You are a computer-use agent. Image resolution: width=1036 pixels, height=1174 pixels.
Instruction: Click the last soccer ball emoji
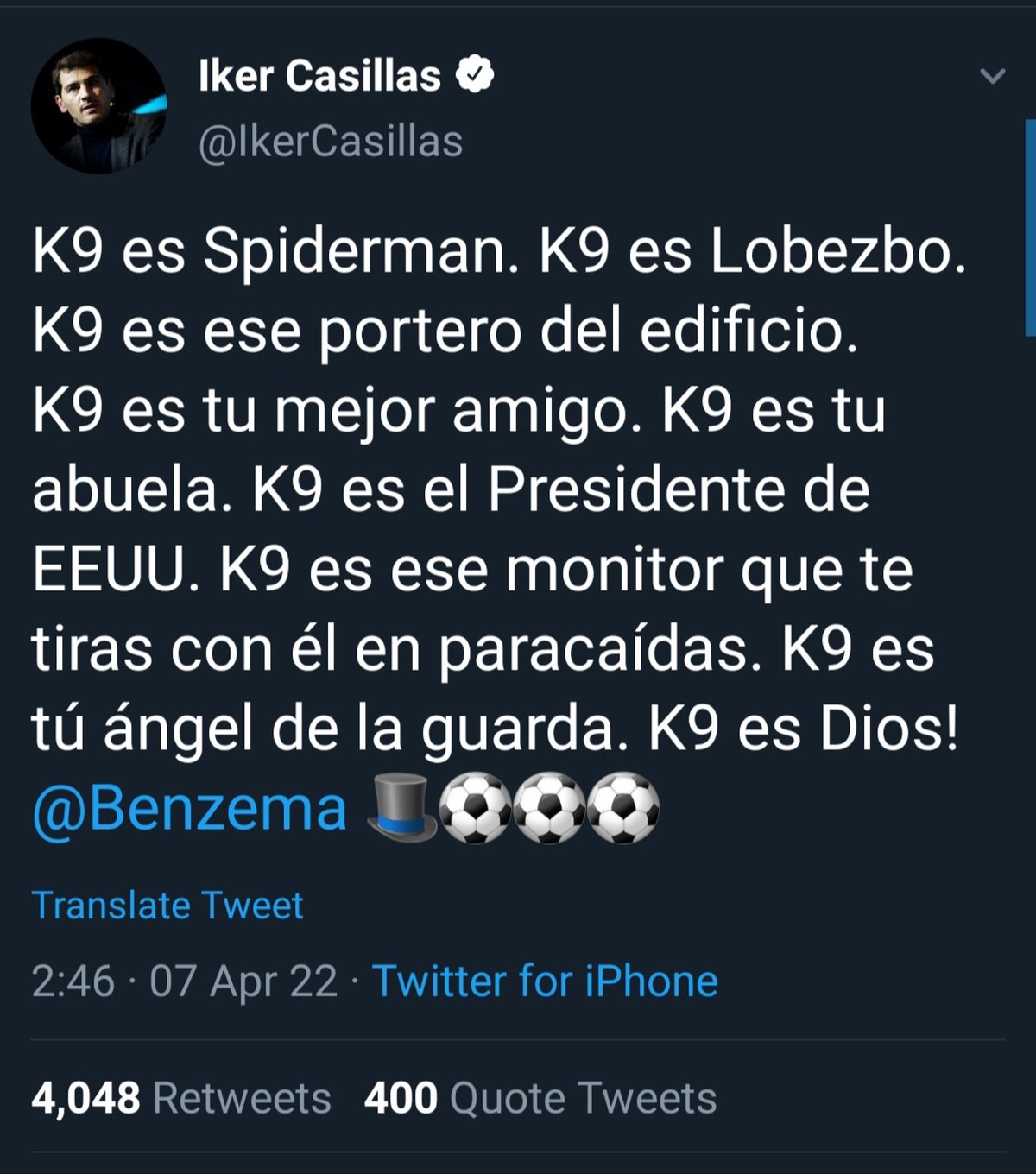tap(623, 808)
